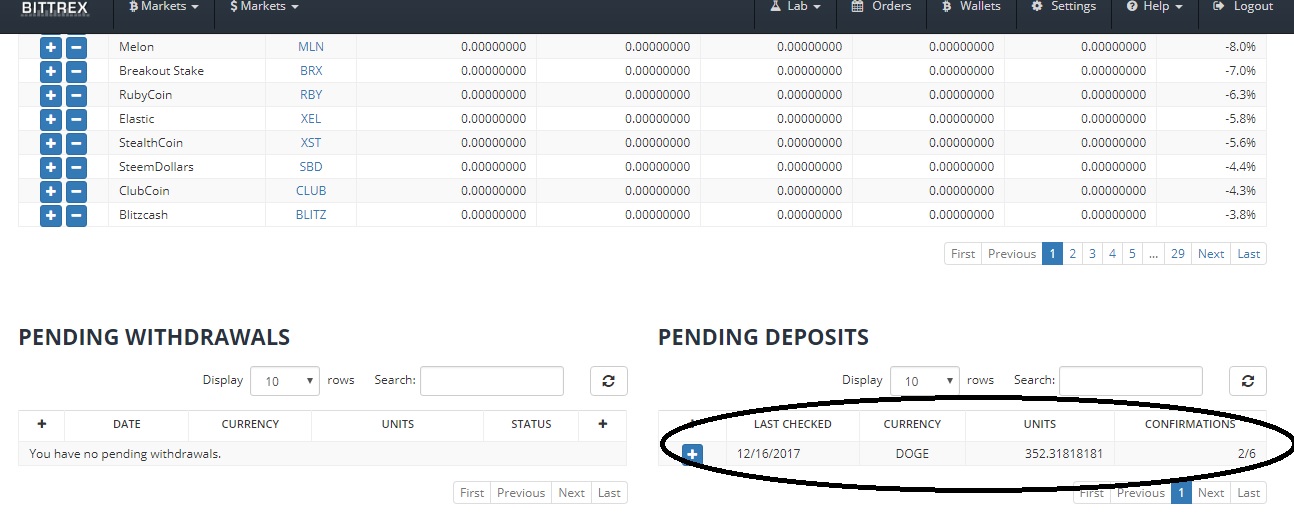The width and height of the screenshot is (1294, 526).
Task: Click the minus button for Breakout Stake
Action: click(76, 71)
